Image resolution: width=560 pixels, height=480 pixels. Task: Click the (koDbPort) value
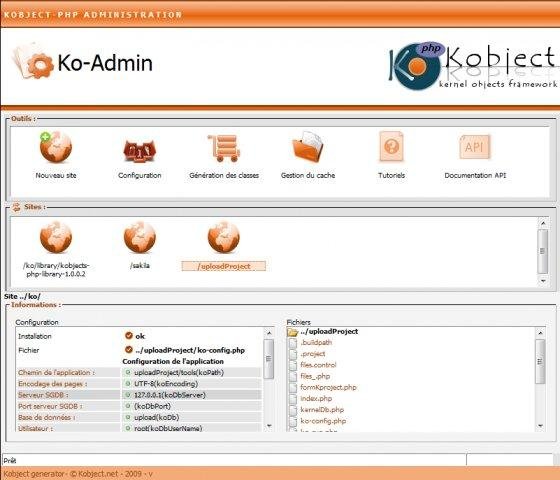(152, 406)
